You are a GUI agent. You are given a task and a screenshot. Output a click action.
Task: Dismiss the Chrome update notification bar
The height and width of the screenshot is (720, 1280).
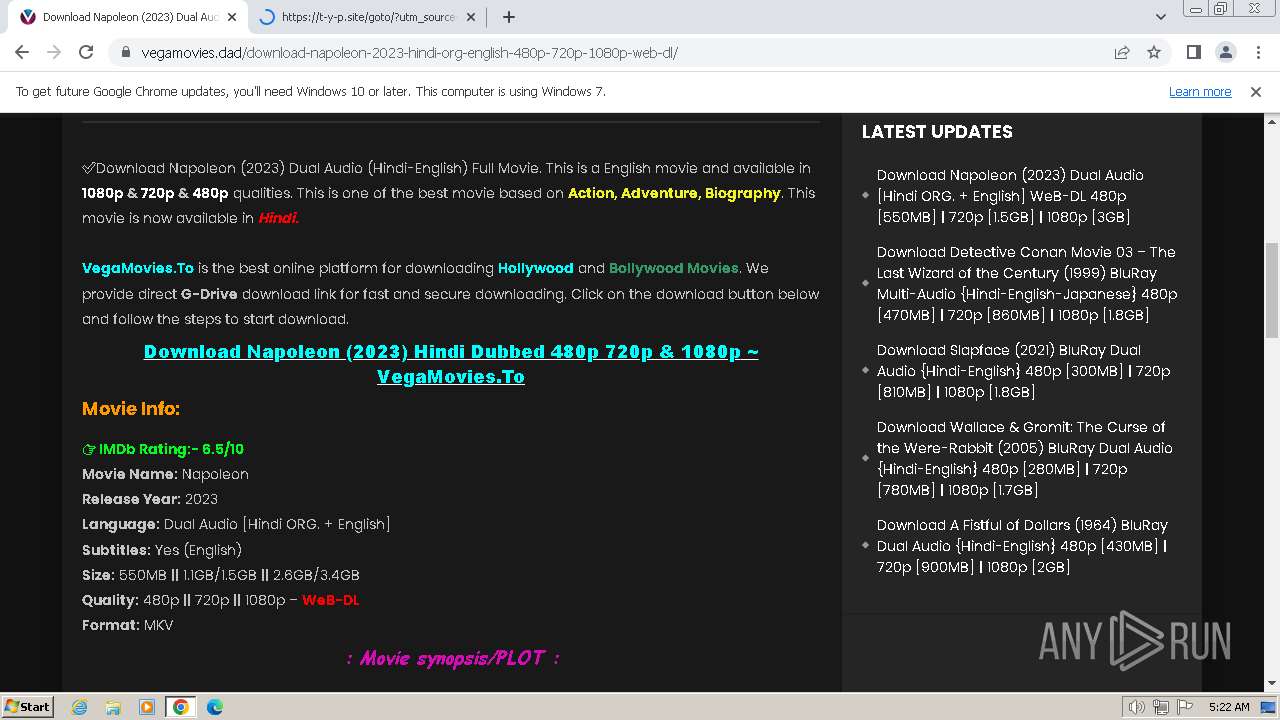click(x=1256, y=91)
